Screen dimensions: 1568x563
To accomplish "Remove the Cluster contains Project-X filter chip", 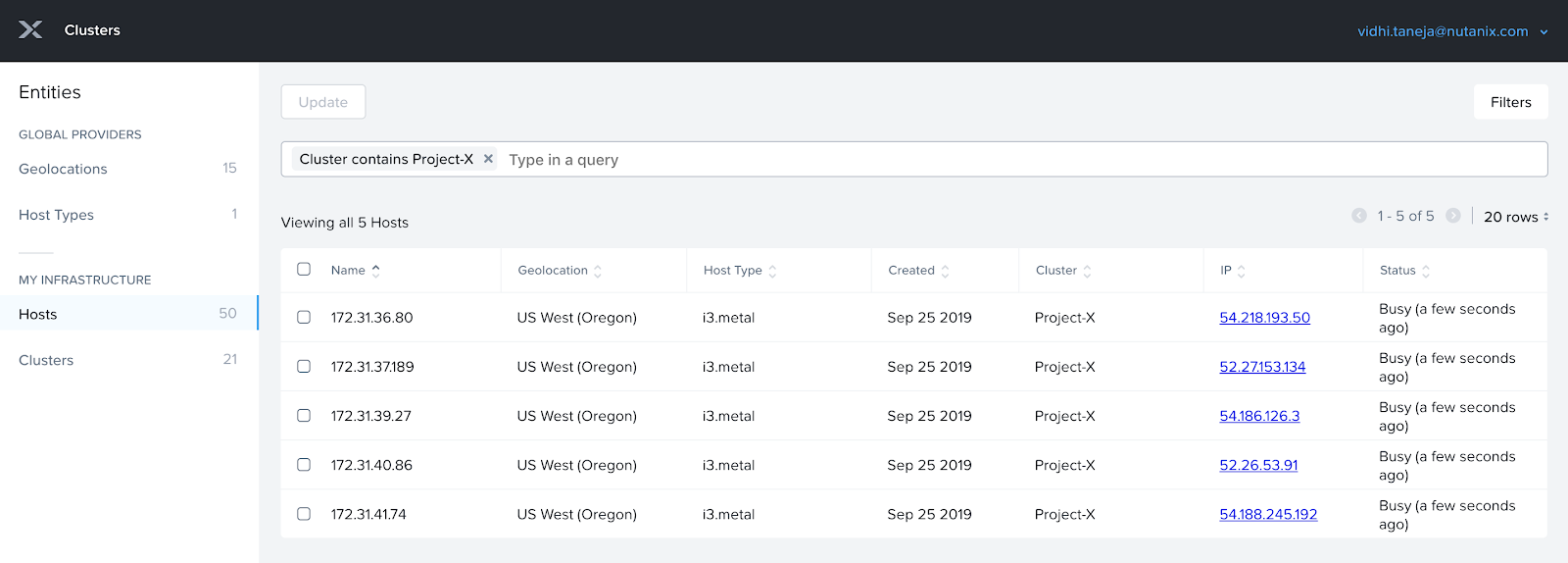I will pos(488,159).
